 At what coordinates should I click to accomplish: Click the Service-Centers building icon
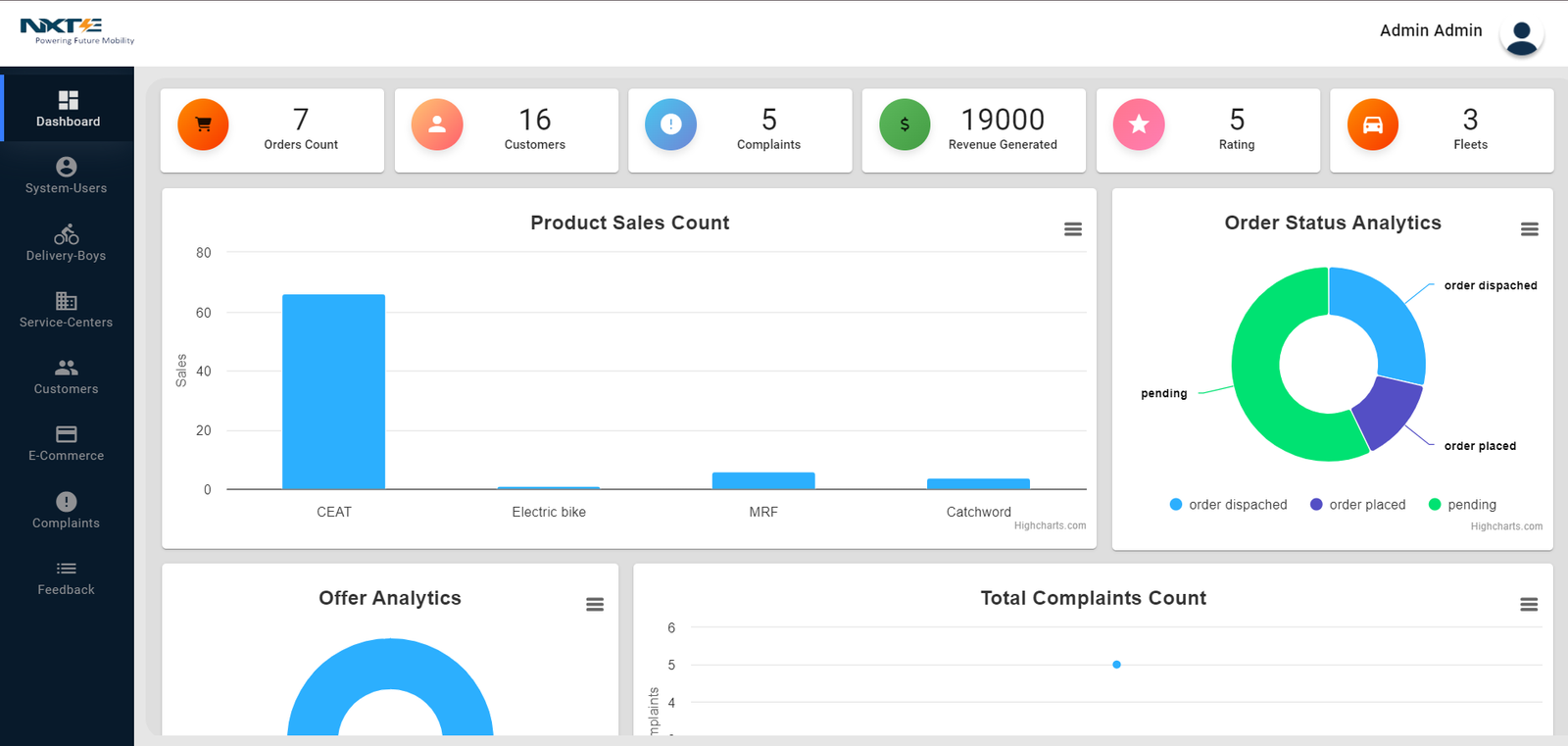tap(66, 301)
